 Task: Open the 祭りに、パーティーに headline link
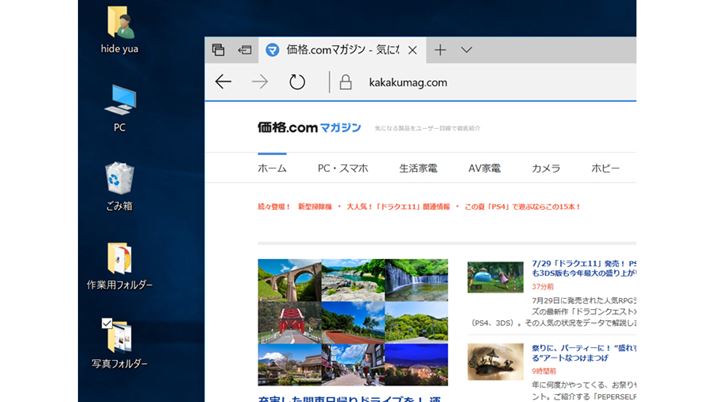pyautogui.click(x=584, y=353)
